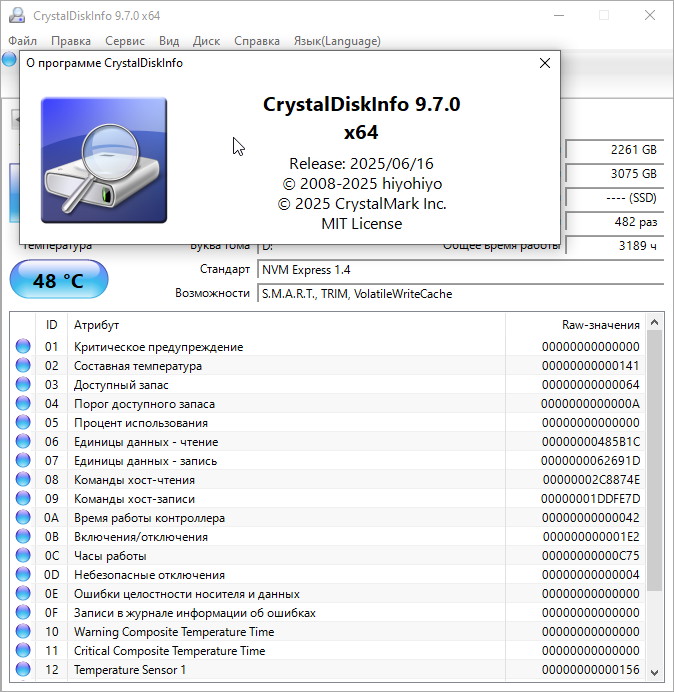The image size is (674, 692).
Task: Click status orb for Temperature Sensor 1 row
Action: click(x=23, y=669)
